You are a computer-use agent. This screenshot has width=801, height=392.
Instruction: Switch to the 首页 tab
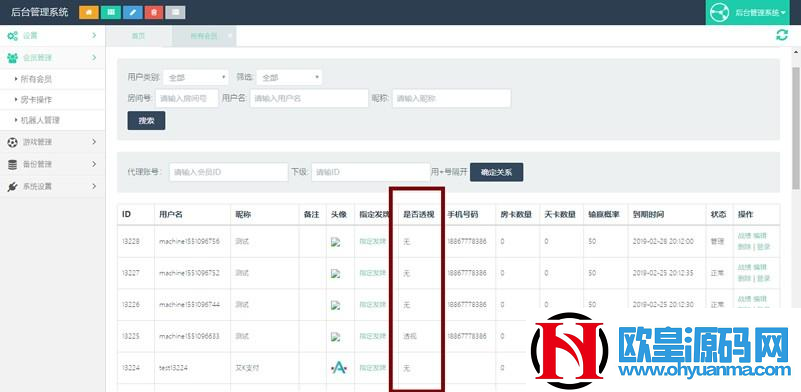[139, 36]
